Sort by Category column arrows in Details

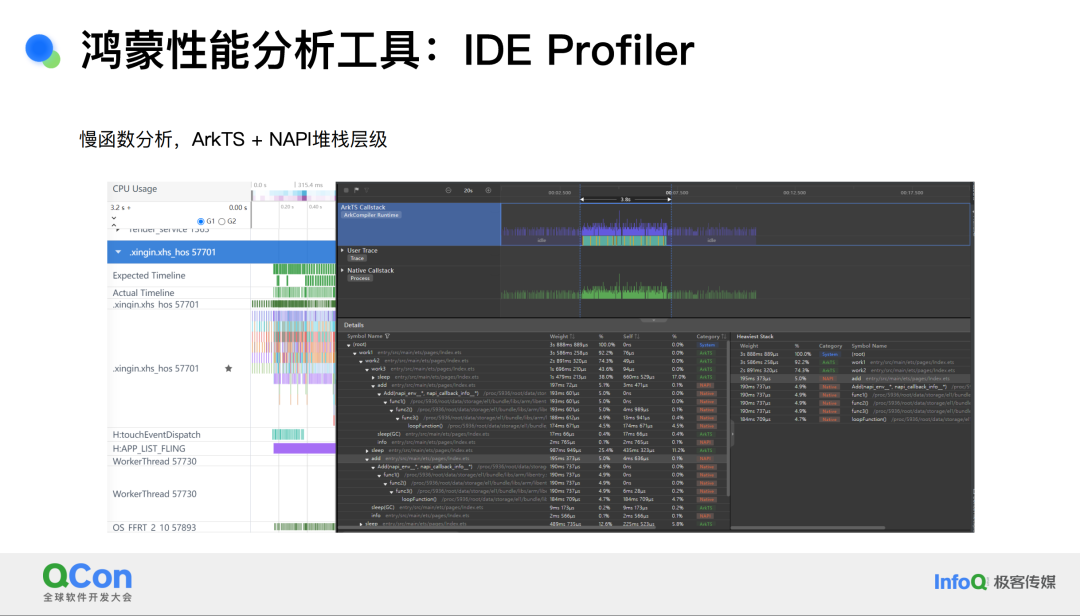(x=723, y=336)
